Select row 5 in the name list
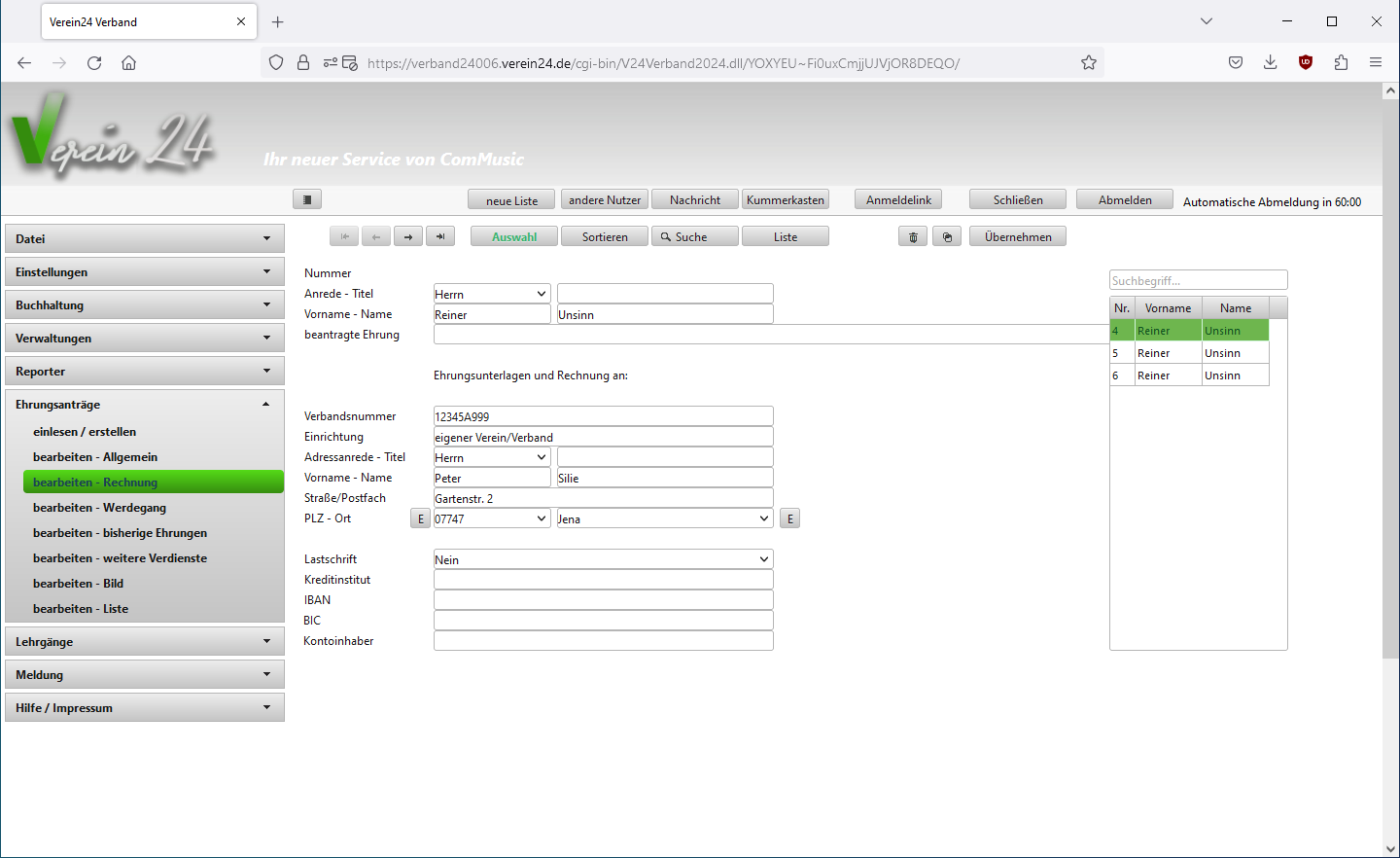Viewport: 1400px width, 858px height. 1188,353
